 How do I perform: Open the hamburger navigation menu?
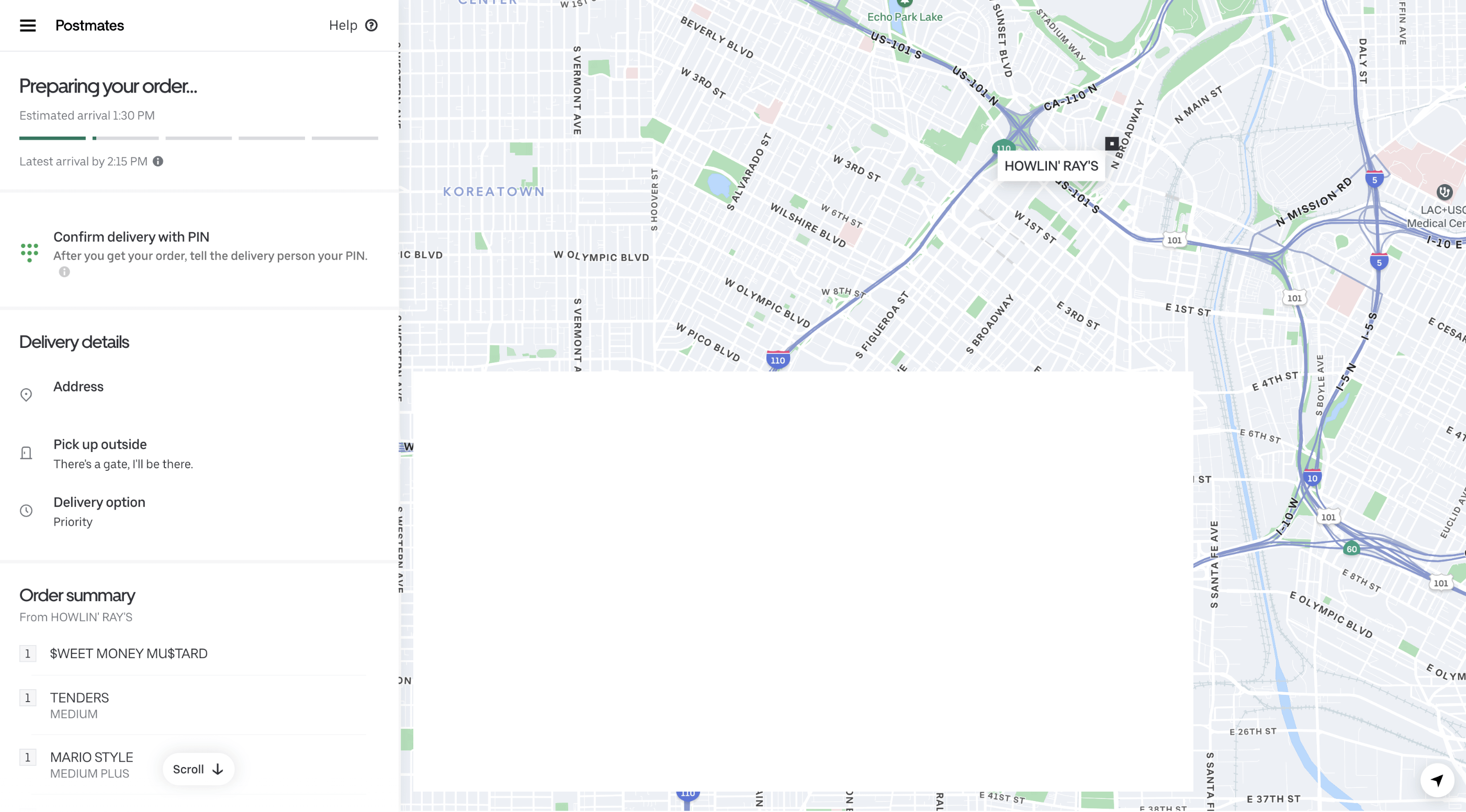pos(27,26)
